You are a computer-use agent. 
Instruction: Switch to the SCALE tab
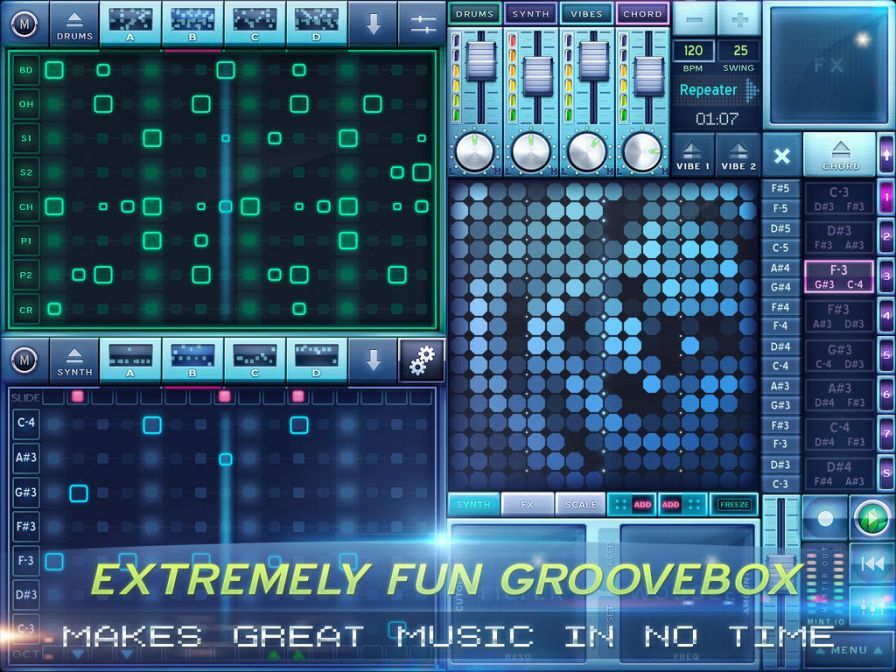point(580,505)
